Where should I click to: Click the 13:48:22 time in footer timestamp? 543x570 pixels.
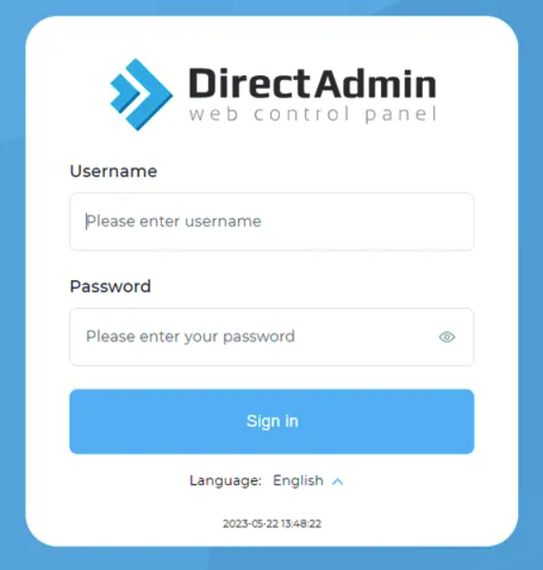301,524
